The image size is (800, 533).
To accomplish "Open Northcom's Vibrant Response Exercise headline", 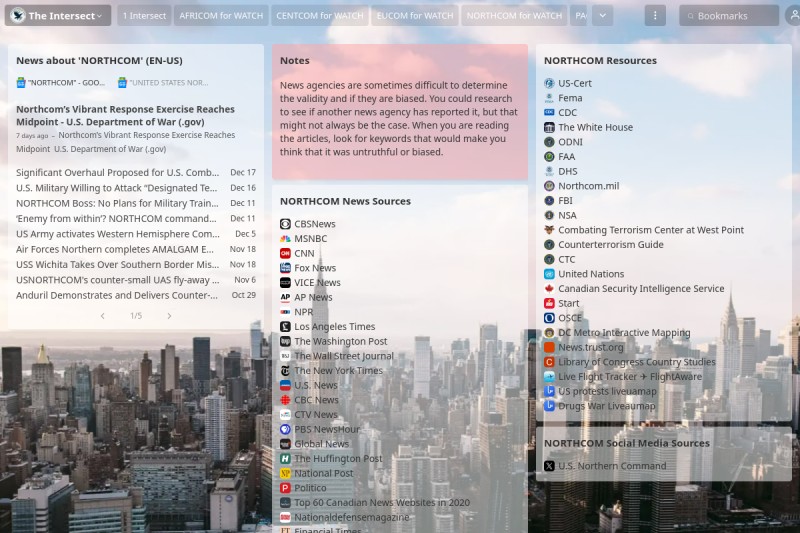I will pos(126,115).
